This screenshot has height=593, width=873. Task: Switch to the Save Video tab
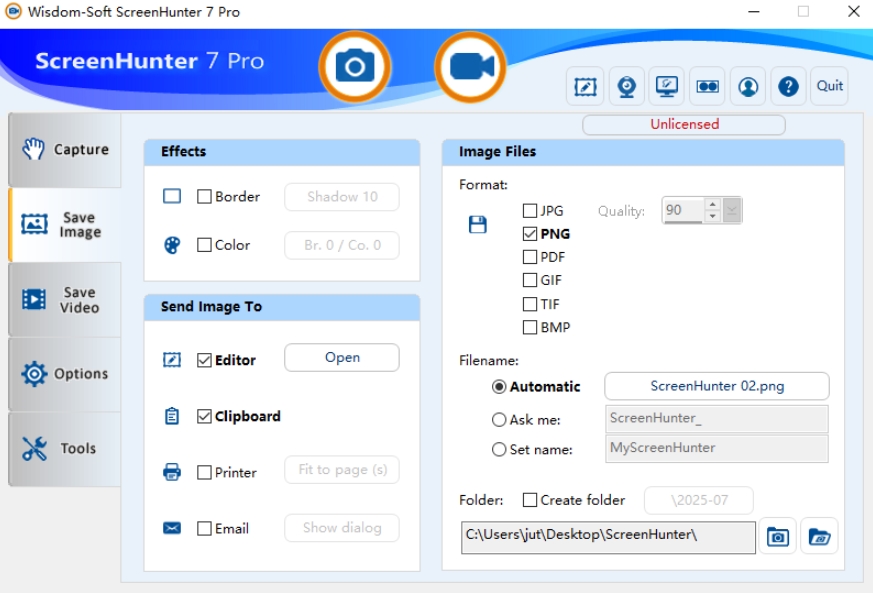pos(65,300)
